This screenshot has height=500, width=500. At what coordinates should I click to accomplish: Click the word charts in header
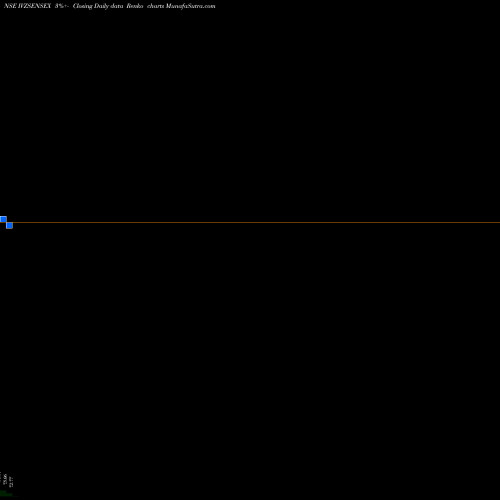point(155,6)
